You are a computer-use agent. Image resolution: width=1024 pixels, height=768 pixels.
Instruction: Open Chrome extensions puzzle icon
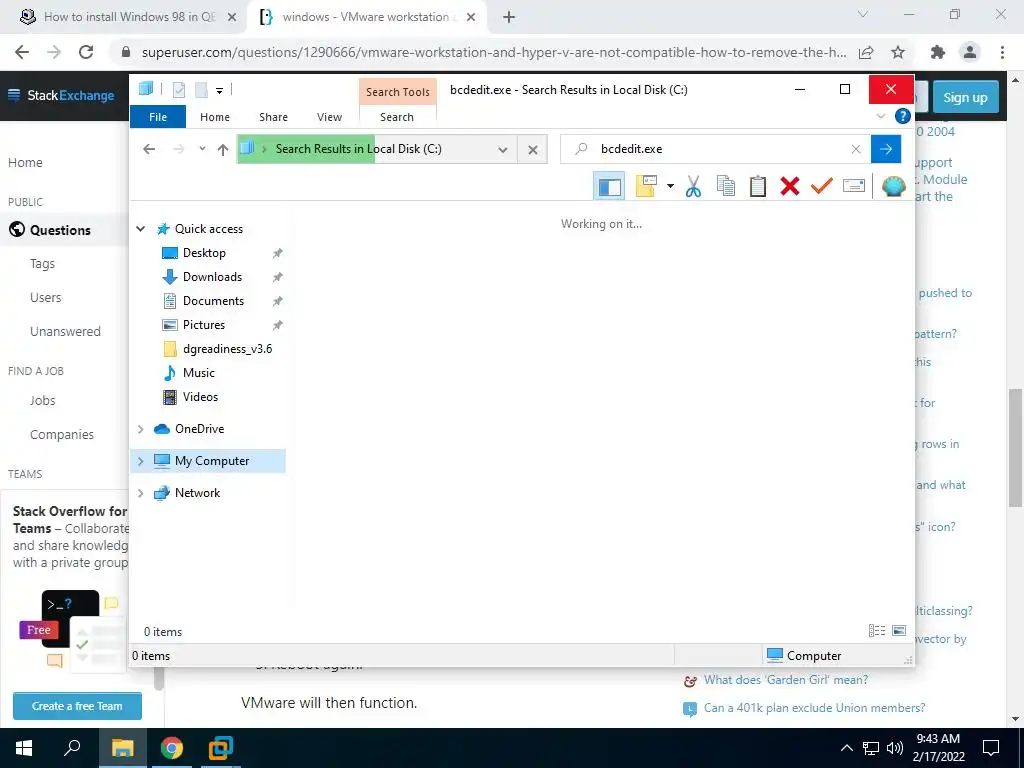pyautogui.click(x=938, y=52)
